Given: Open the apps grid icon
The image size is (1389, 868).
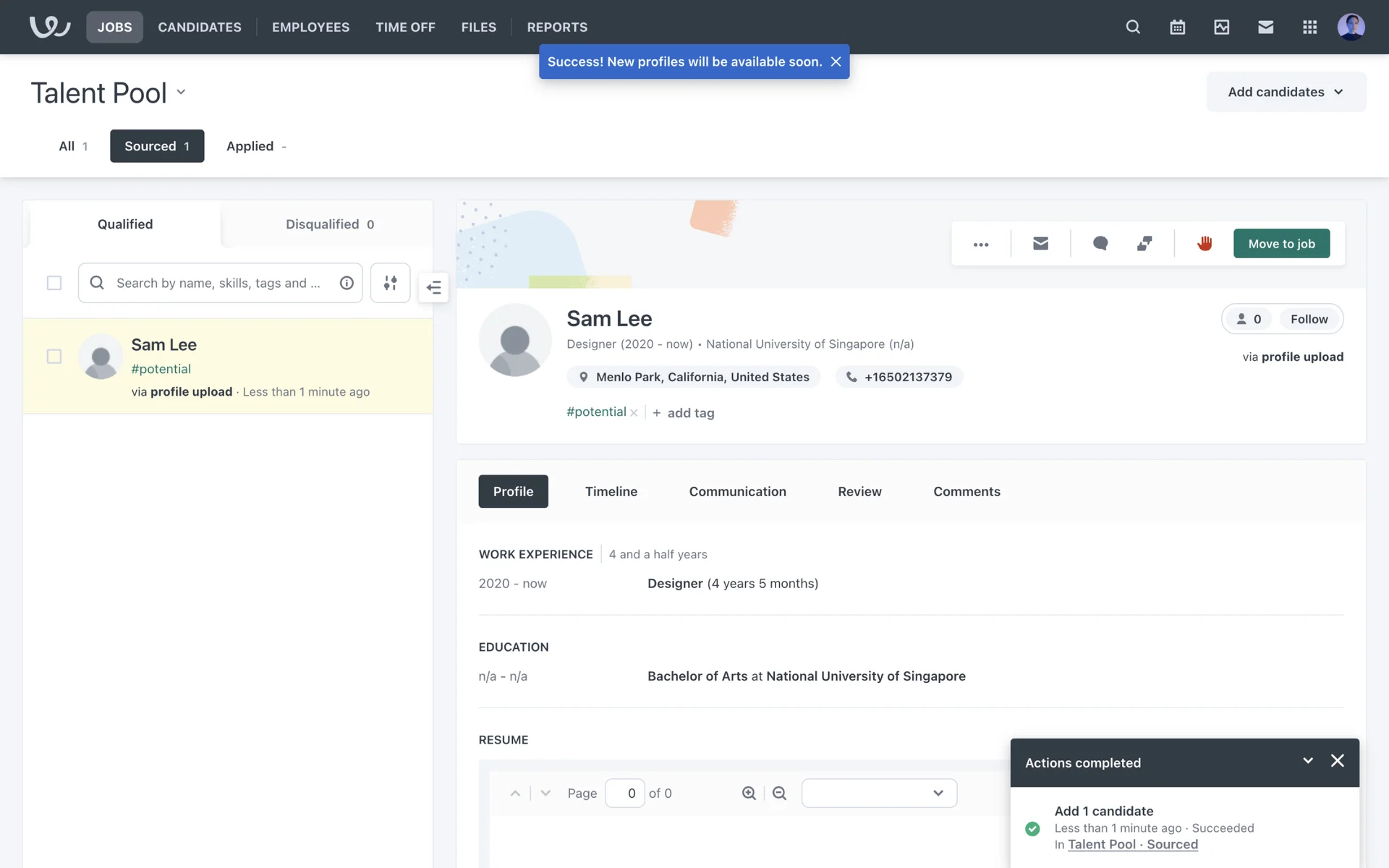Looking at the screenshot, I should 1309,27.
